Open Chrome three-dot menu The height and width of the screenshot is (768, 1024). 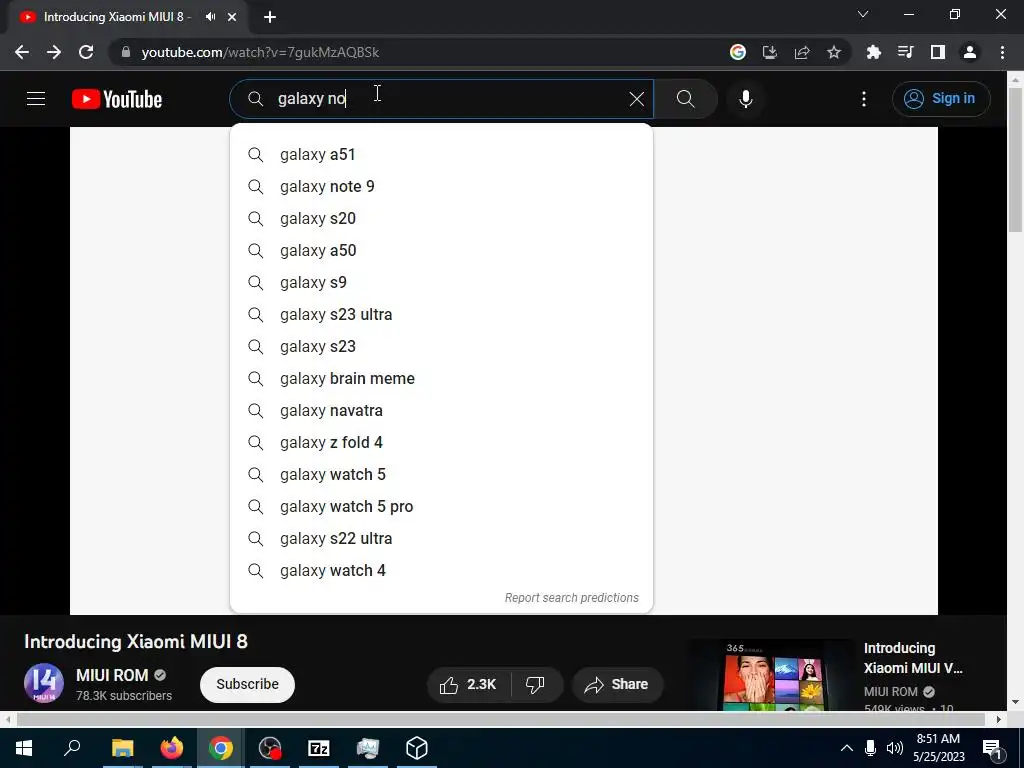[1002, 52]
